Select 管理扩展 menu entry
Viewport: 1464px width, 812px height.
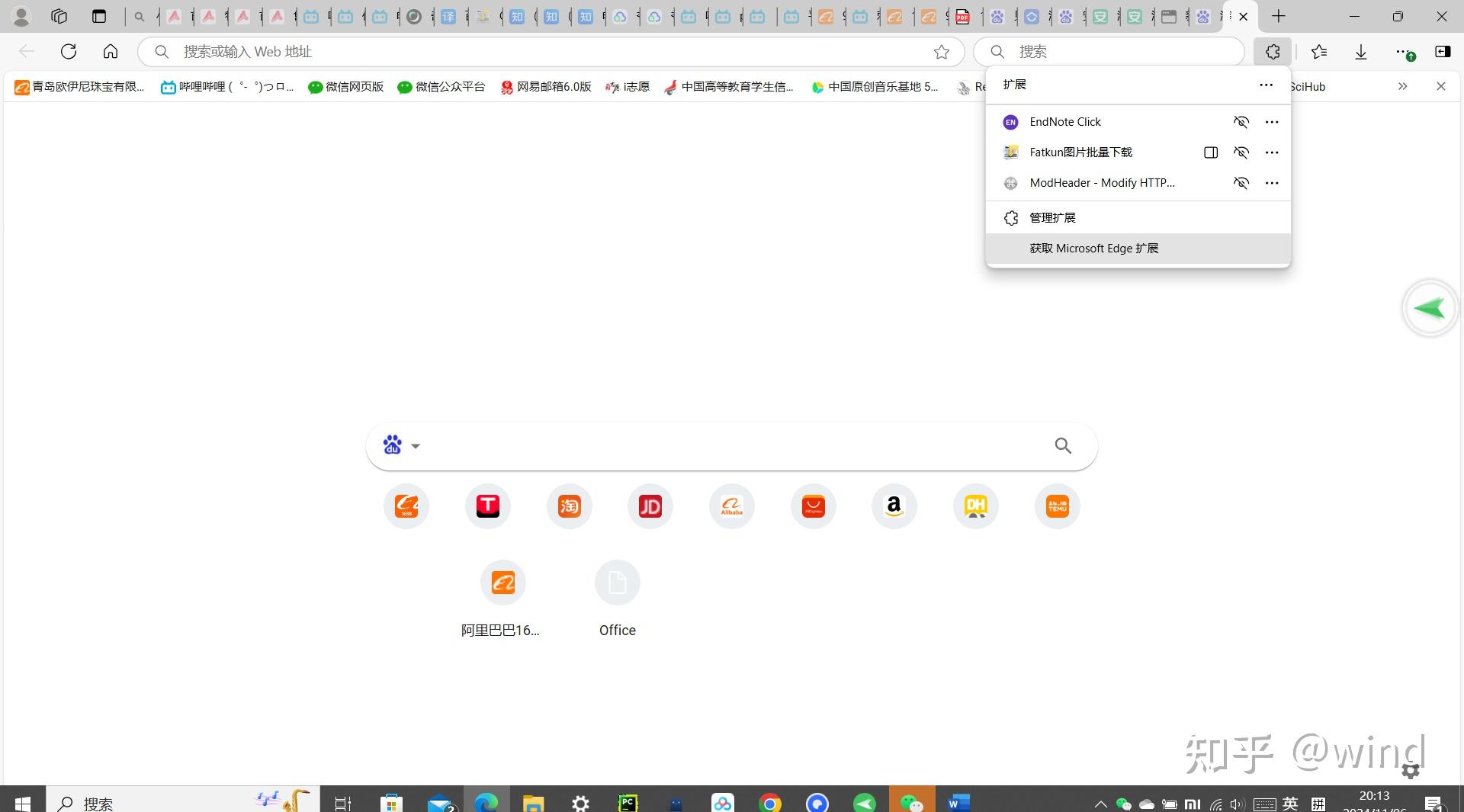1138,218
